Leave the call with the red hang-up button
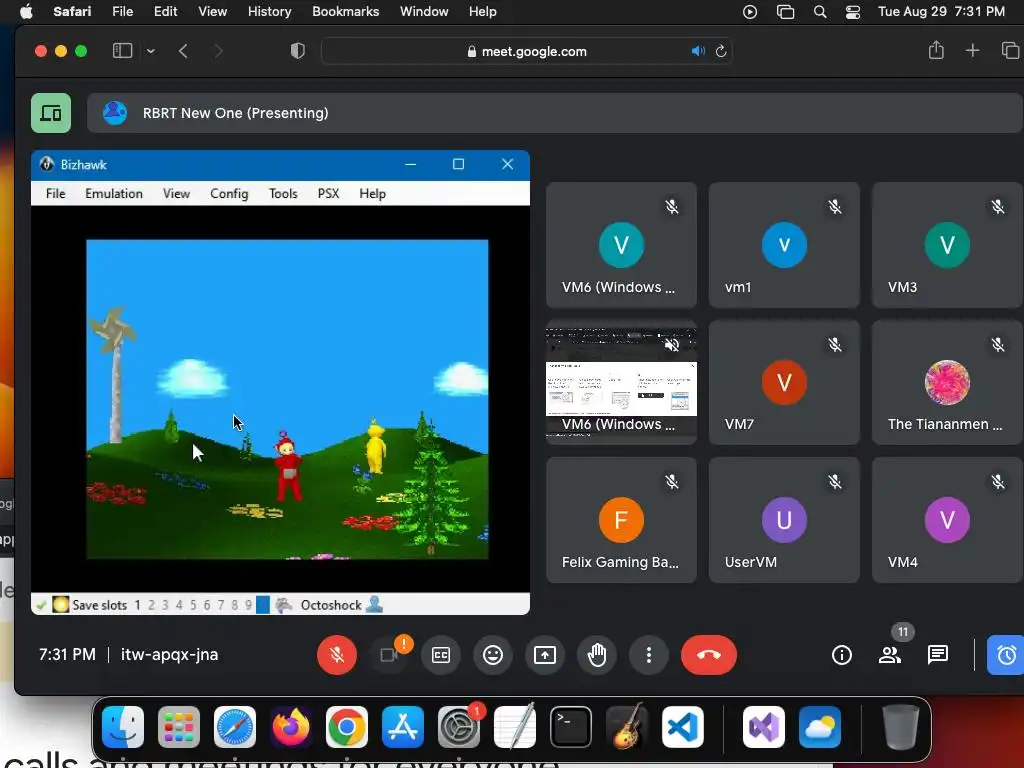The height and width of the screenshot is (768, 1024). click(709, 654)
